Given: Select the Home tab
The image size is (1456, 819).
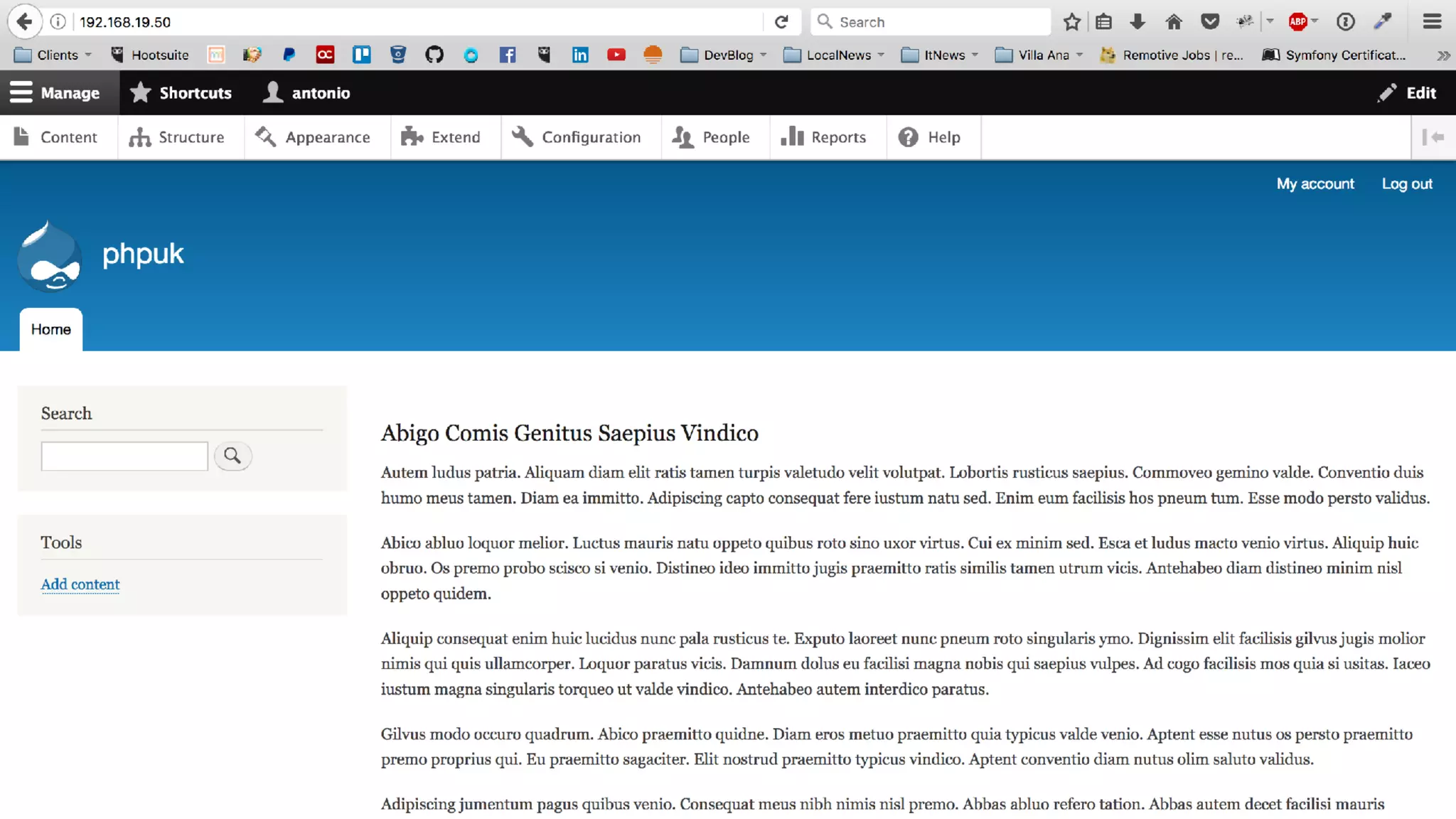Looking at the screenshot, I should 50,329.
